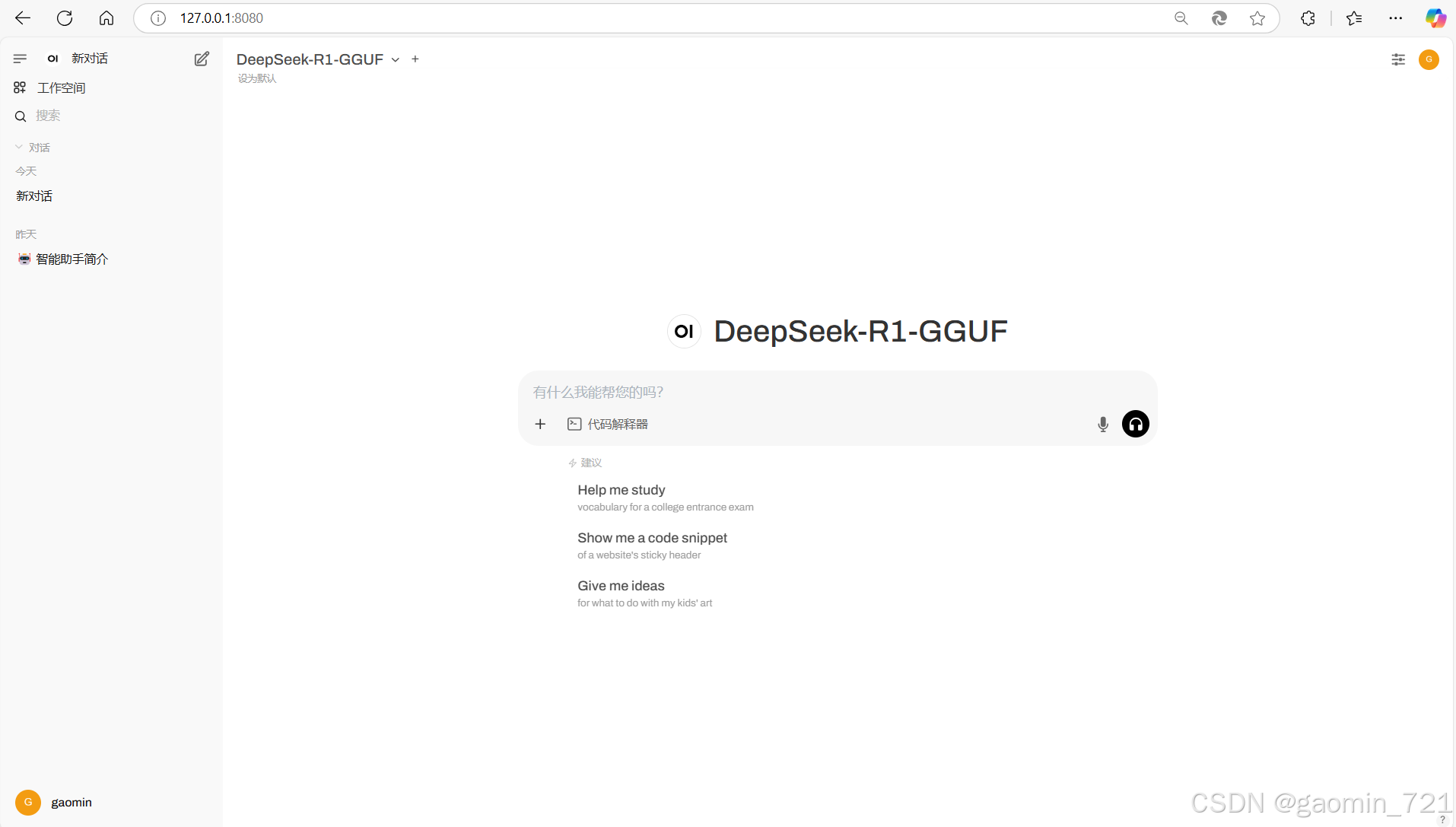This screenshot has width=1456, height=827.
Task: Click the zoom magnifier icon in address bar
Action: tap(1181, 18)
